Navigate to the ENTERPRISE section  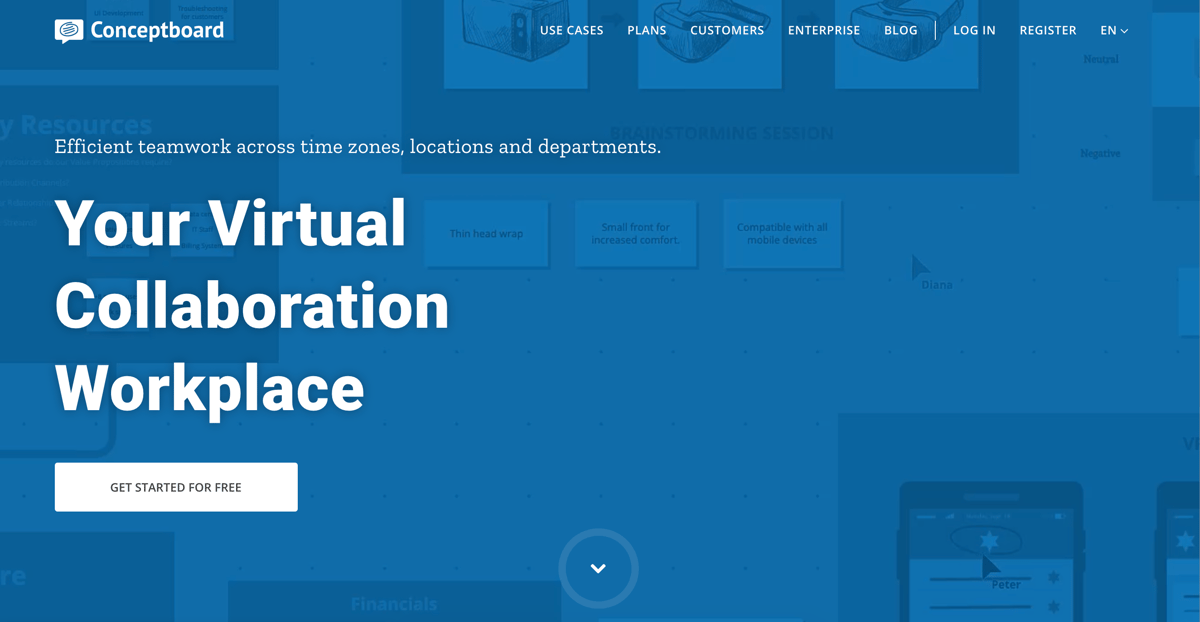click(824, 30)
